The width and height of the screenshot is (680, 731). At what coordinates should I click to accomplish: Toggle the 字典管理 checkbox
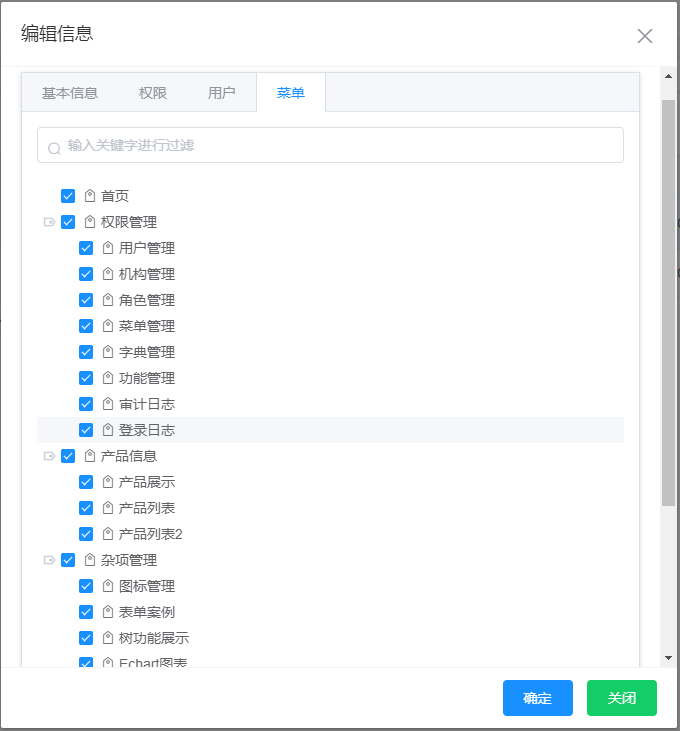[x=86, y=352]
